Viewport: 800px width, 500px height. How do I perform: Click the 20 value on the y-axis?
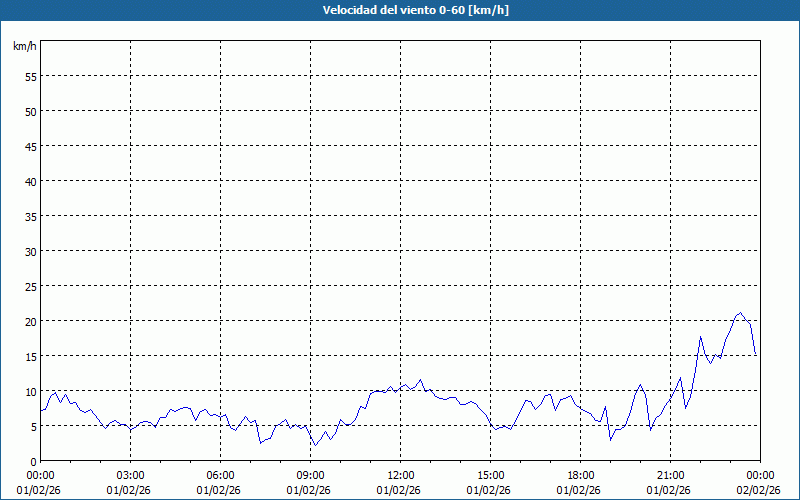31,321
